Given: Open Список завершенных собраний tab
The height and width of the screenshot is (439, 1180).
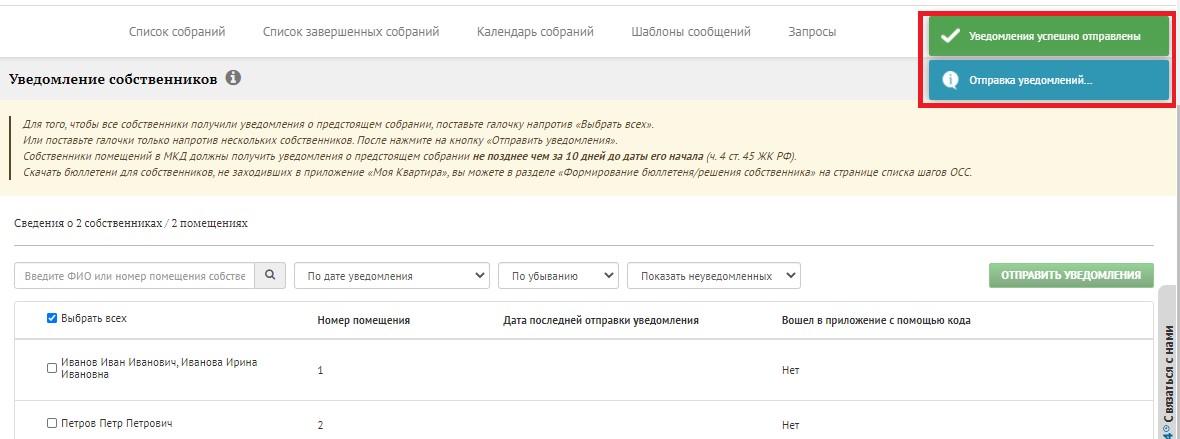Looking at the screenshot, I should pos(351,32).
